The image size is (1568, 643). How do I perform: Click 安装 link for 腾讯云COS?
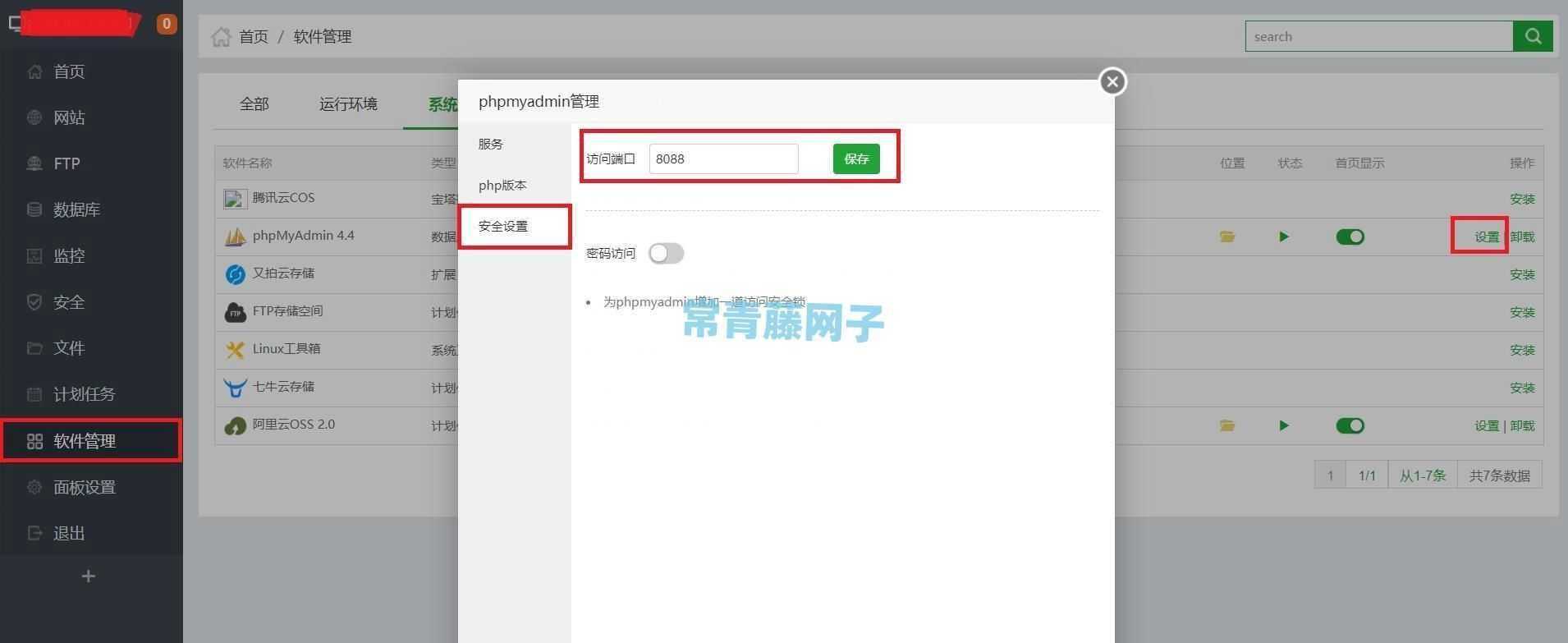1522,199
